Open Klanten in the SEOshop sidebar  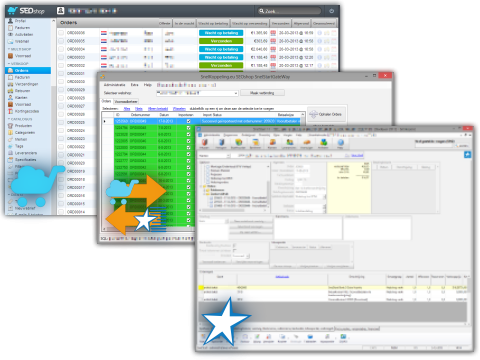pos(21,97)
